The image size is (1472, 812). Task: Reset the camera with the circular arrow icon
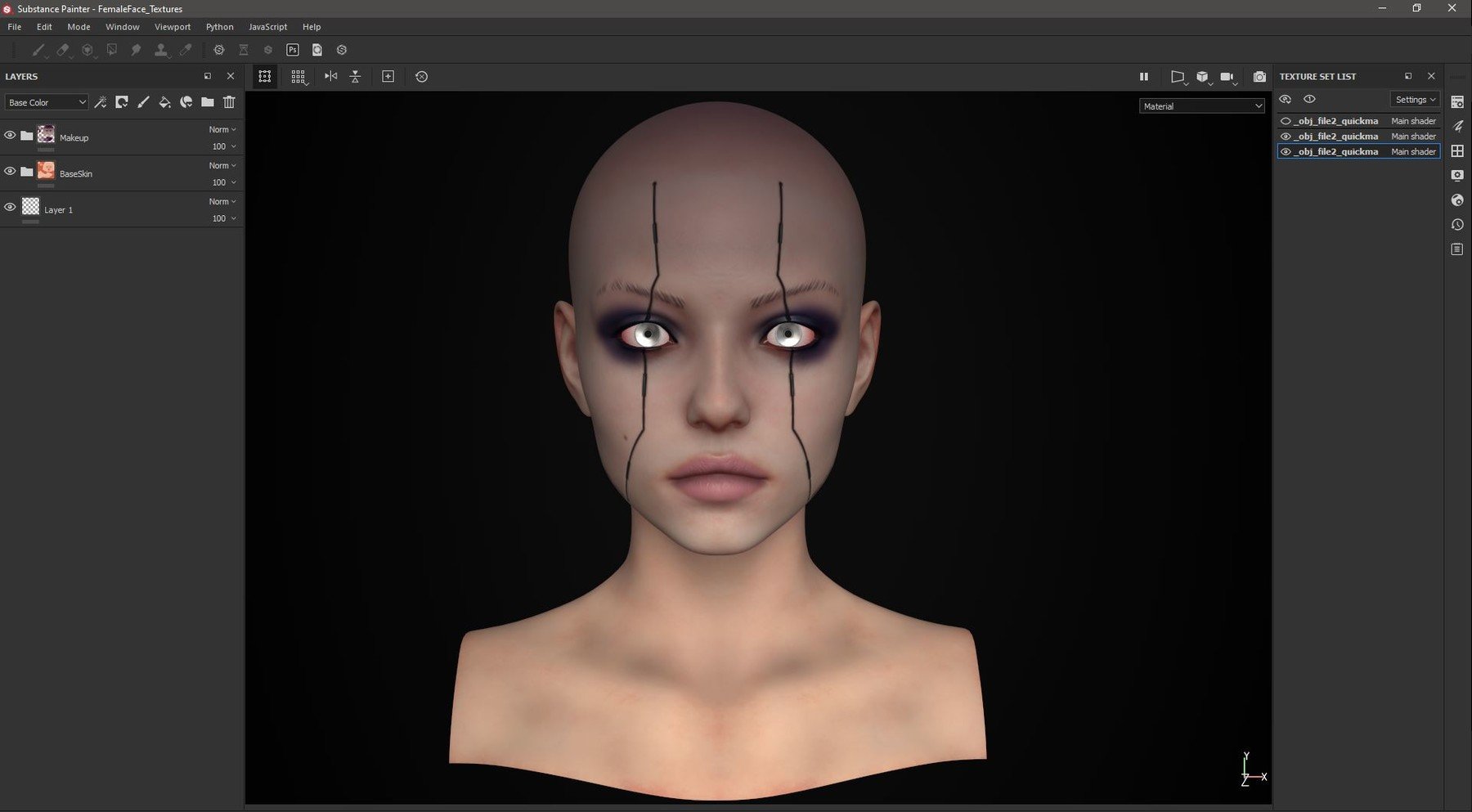coord(421,76)
